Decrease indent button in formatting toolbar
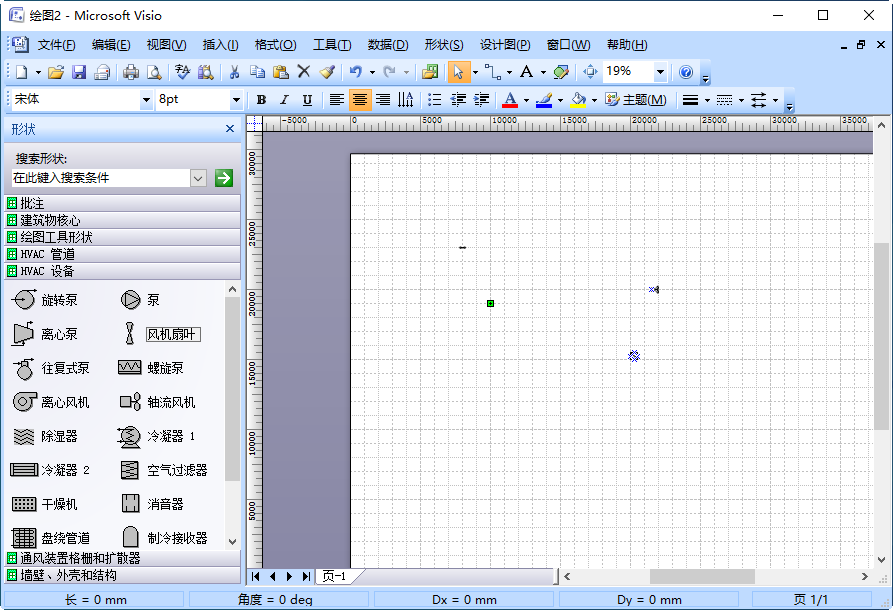Viewport: 893px width, 610px height. 458,100
